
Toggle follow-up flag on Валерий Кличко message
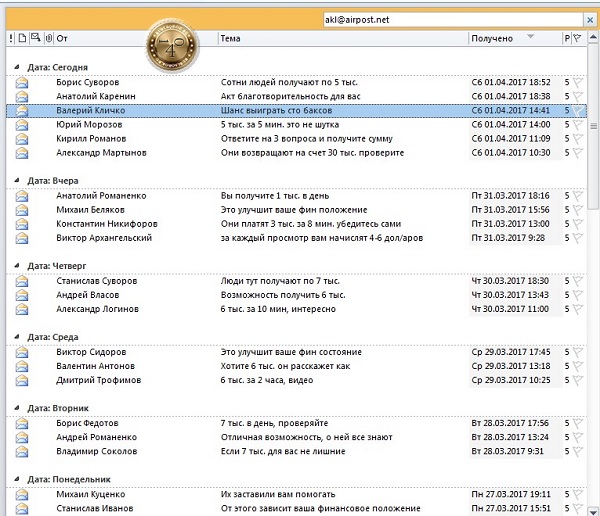coord(578,111)
